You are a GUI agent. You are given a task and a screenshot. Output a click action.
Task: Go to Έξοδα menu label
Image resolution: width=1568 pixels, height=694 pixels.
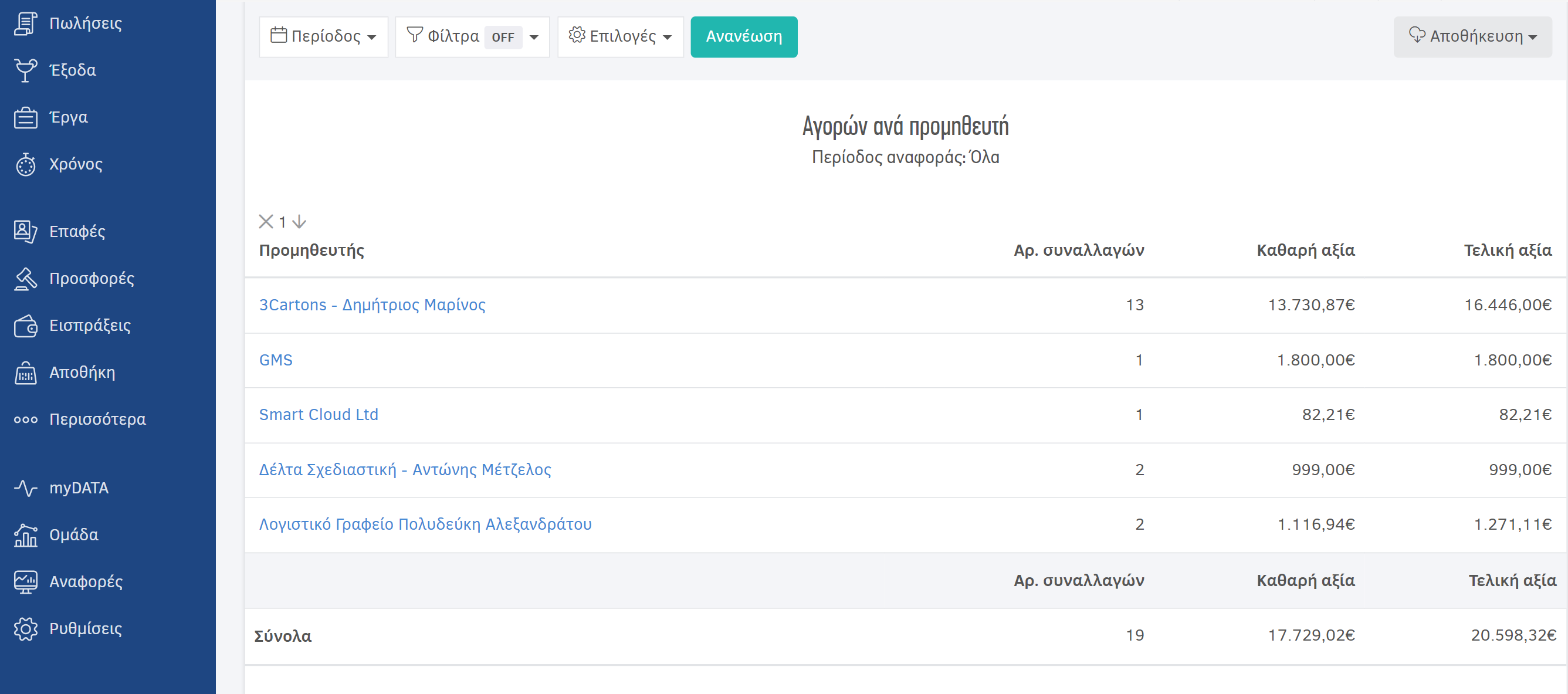click(72, 70)
